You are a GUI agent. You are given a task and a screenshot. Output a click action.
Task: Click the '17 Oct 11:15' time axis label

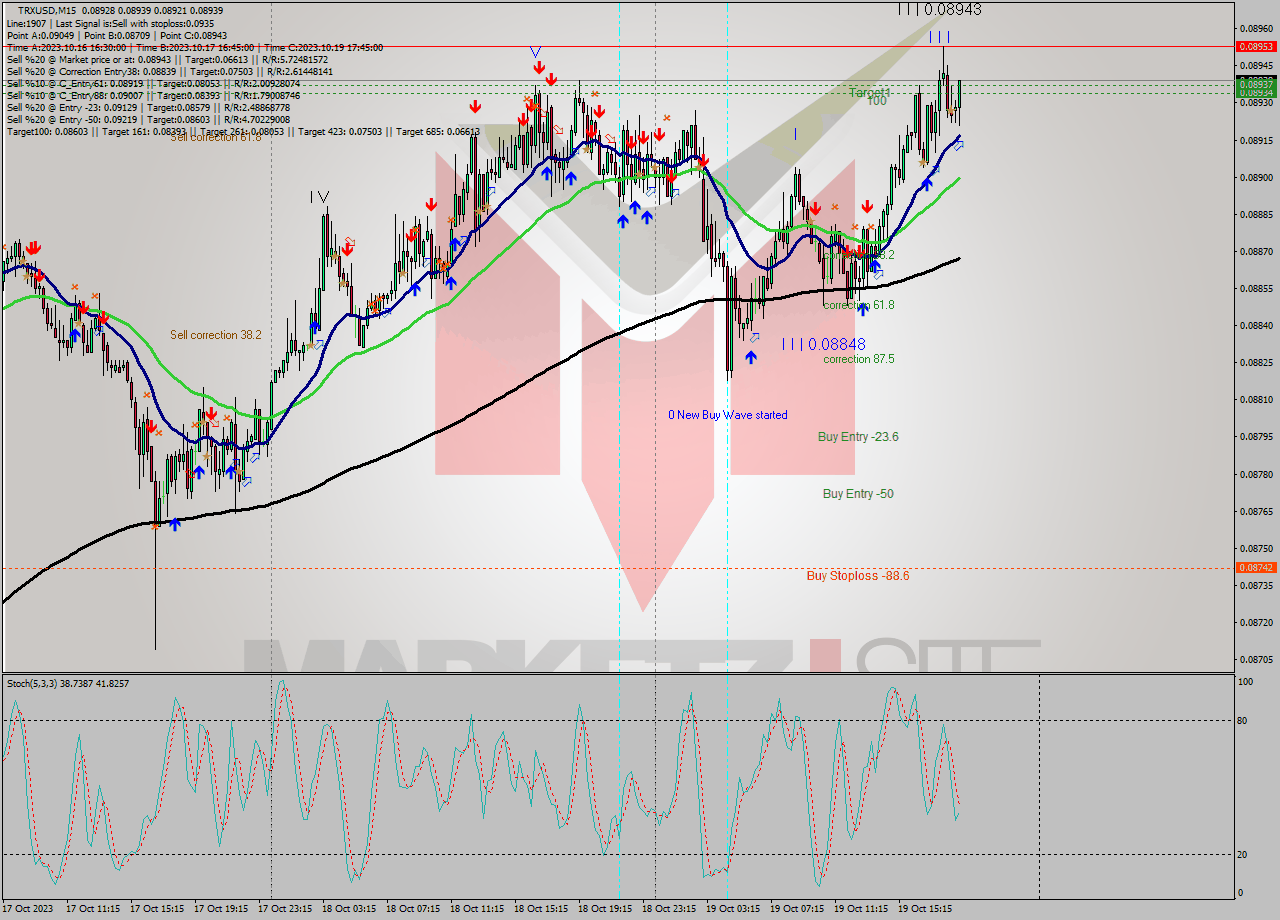tap(93, 909)
